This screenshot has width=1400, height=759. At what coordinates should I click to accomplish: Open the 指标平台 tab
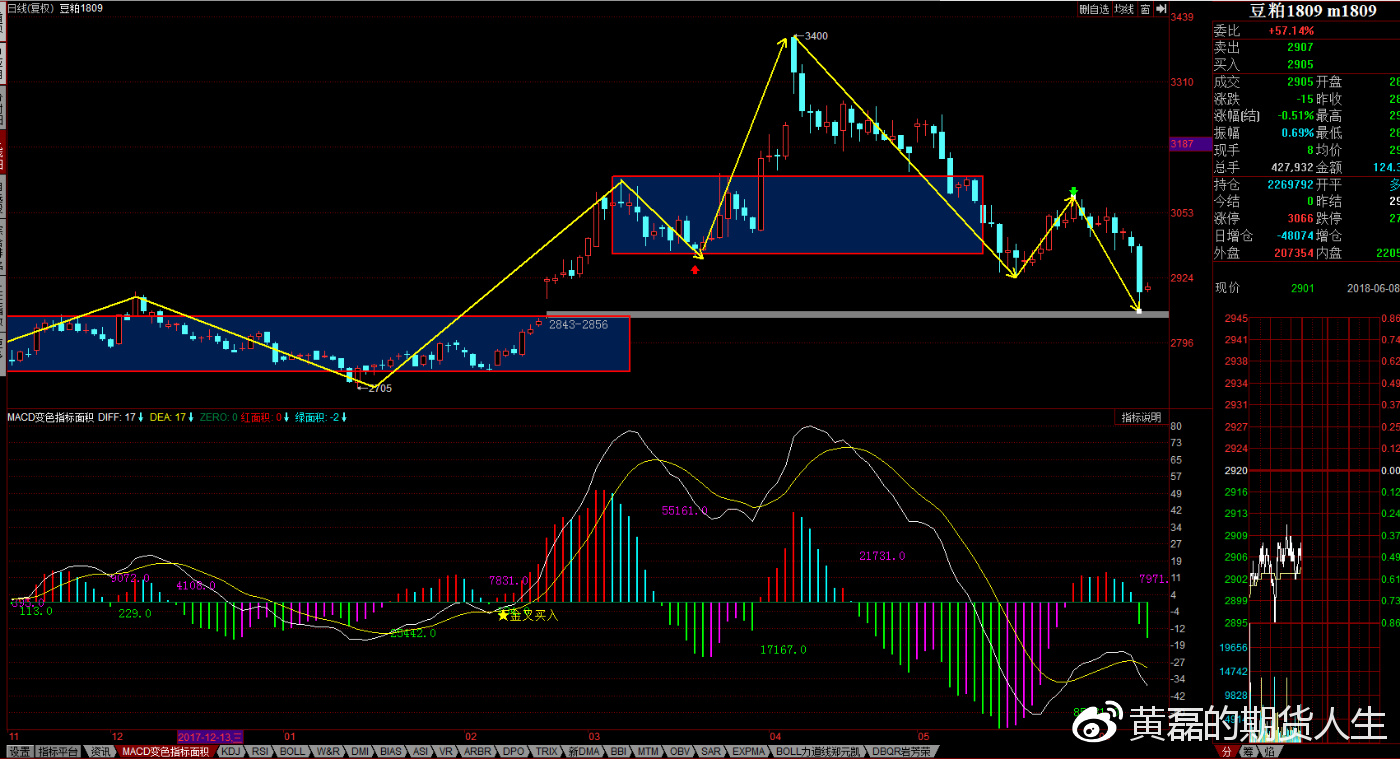pos(58,750)
